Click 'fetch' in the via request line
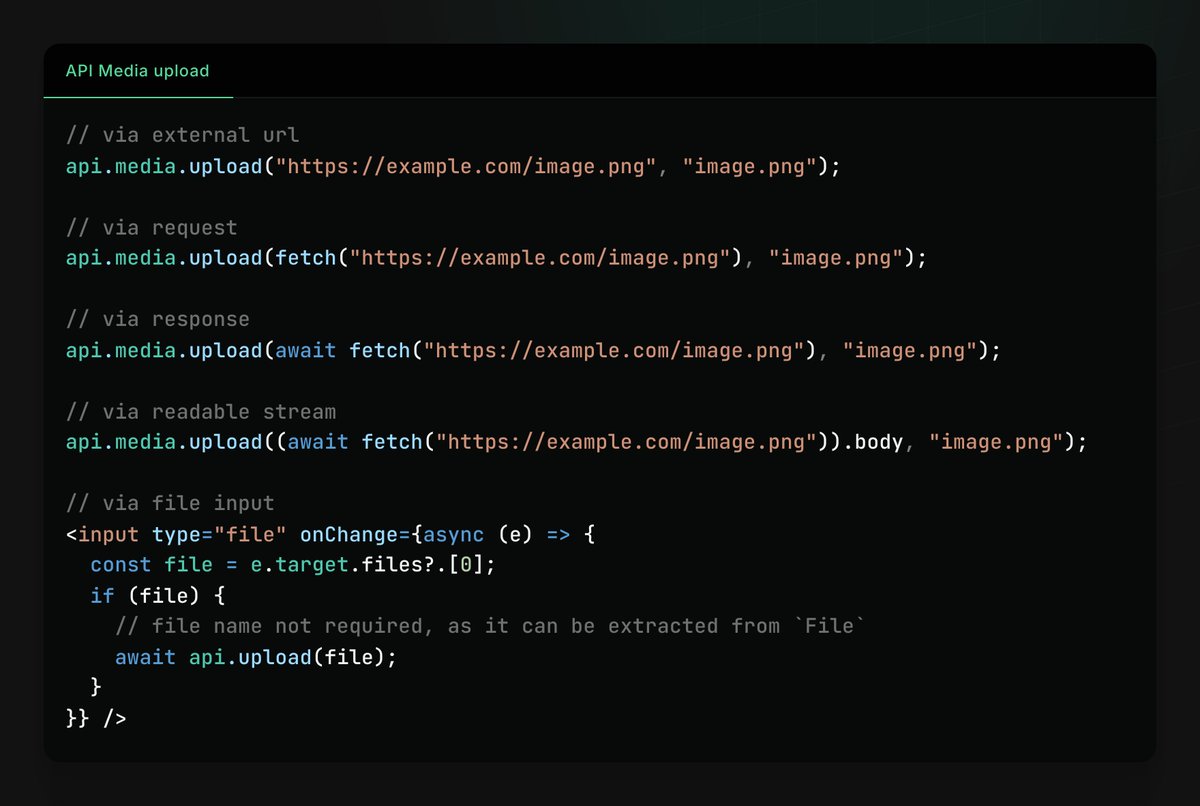 305,258
